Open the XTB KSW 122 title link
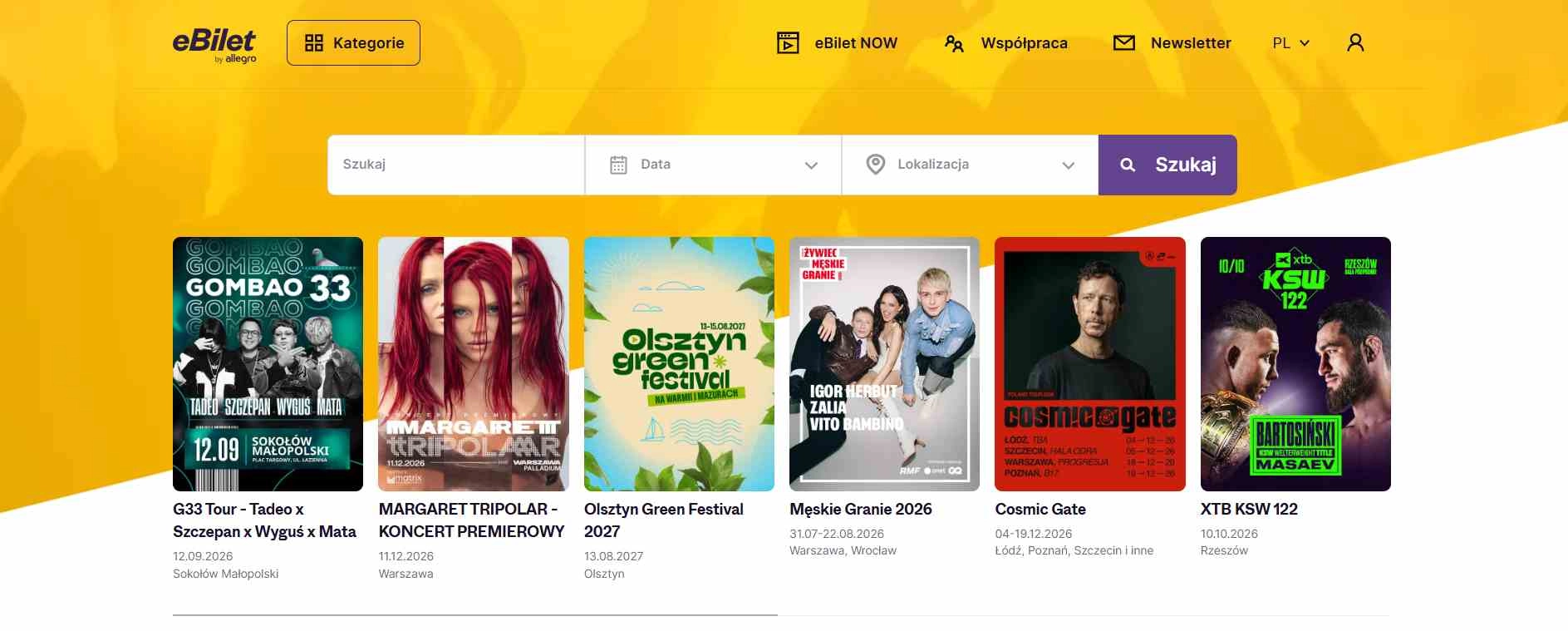The height and width of the screenshot is (631, 1568). (1249, 509)
